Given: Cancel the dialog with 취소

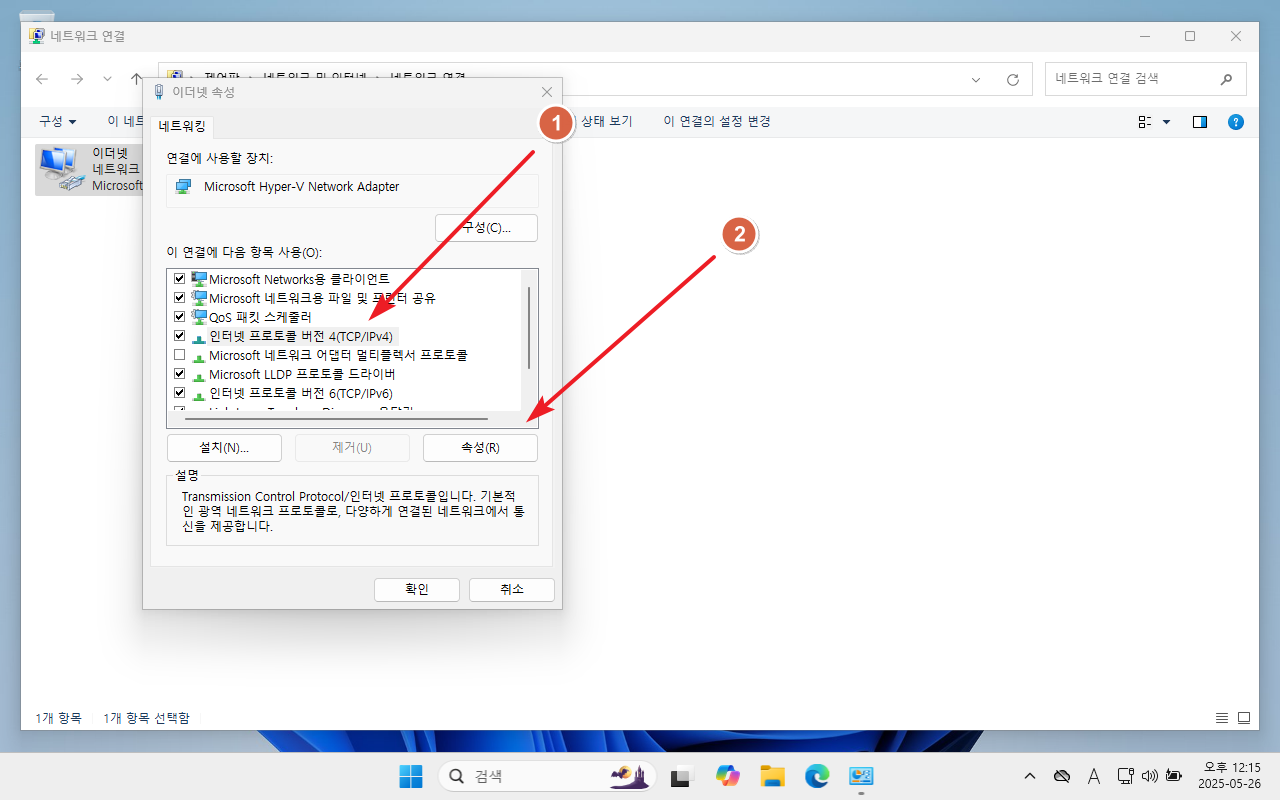Looking at the screenshot, I should tap(512, 589).
